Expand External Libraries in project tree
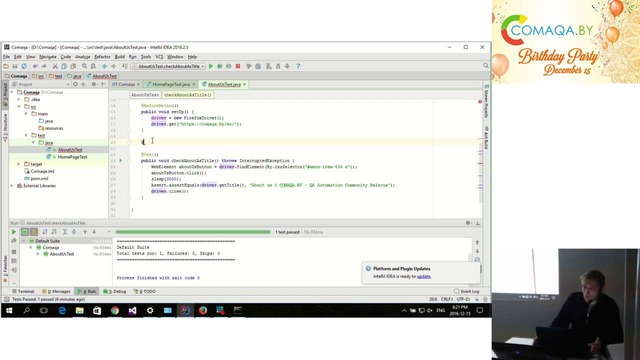The image size is (640, 360). click(12, 186)
